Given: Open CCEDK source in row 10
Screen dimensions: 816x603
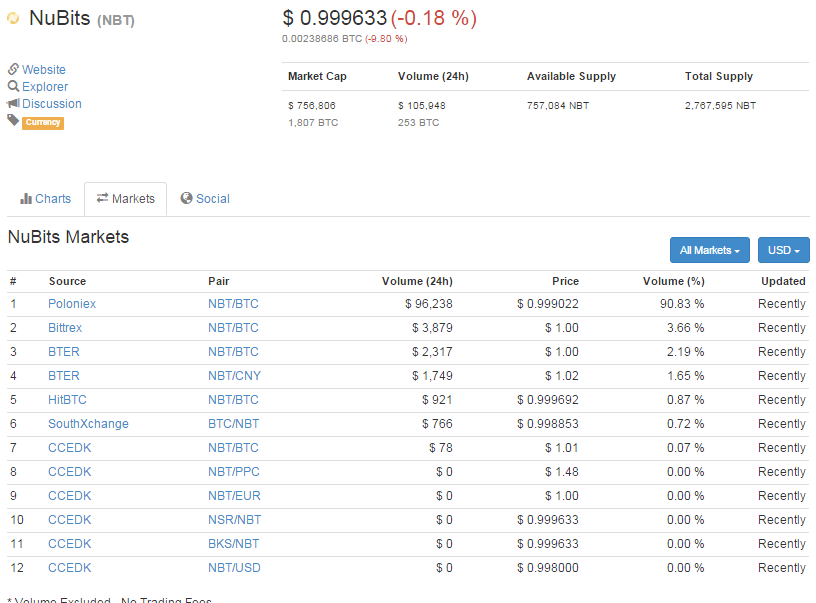Looking at the screenshot, I should click(x=69, y=519).
